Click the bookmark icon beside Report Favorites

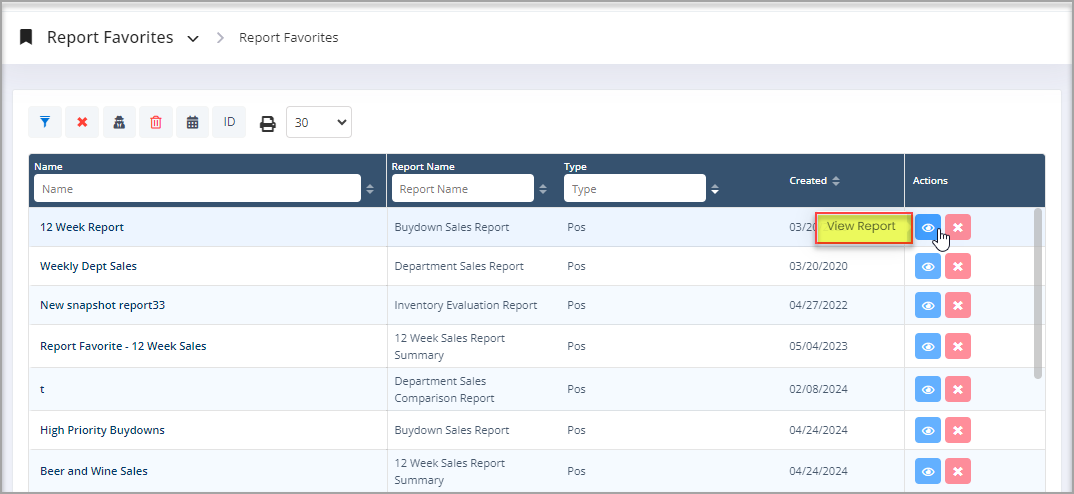(26, 37)
